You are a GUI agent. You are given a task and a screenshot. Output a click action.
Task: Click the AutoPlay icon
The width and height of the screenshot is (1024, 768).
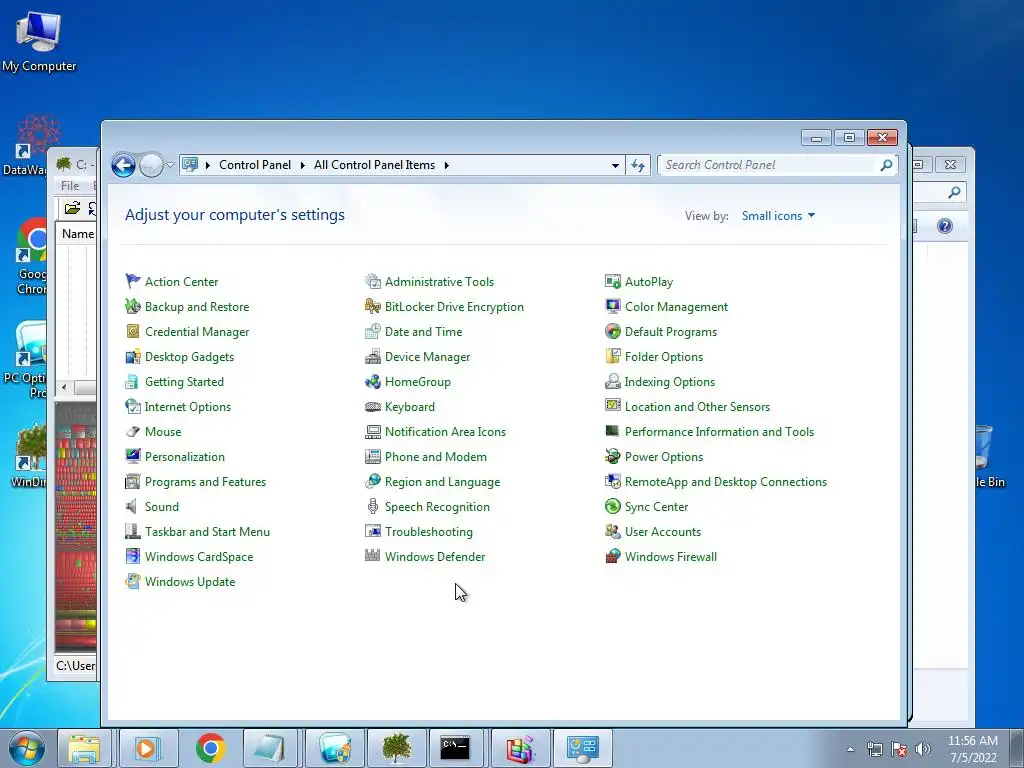(x=613, y=281)
